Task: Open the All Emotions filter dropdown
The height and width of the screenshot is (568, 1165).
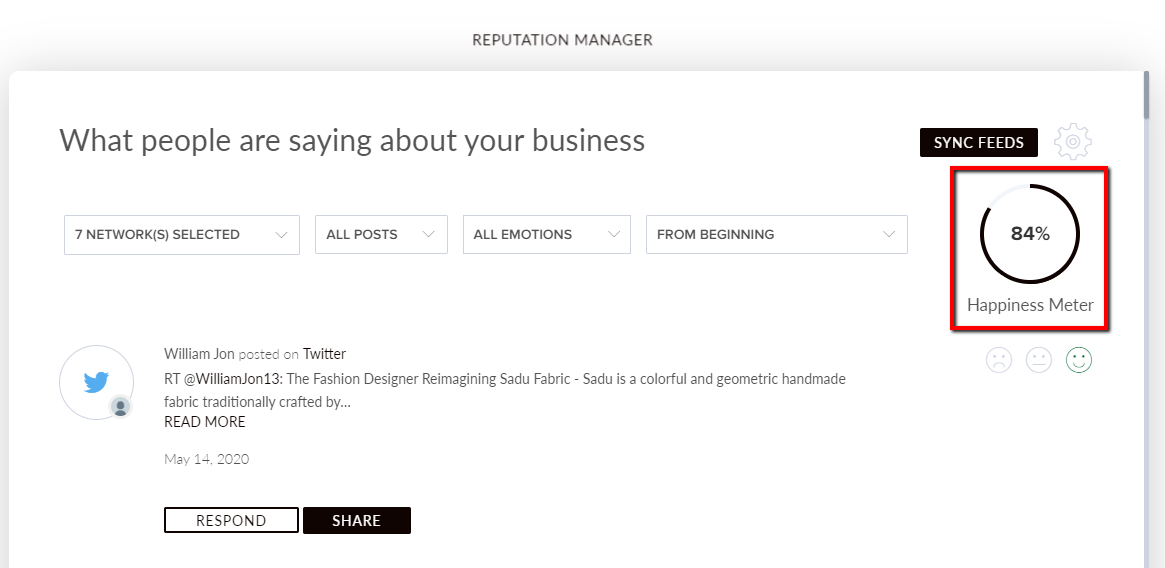Action: [546, 235]
